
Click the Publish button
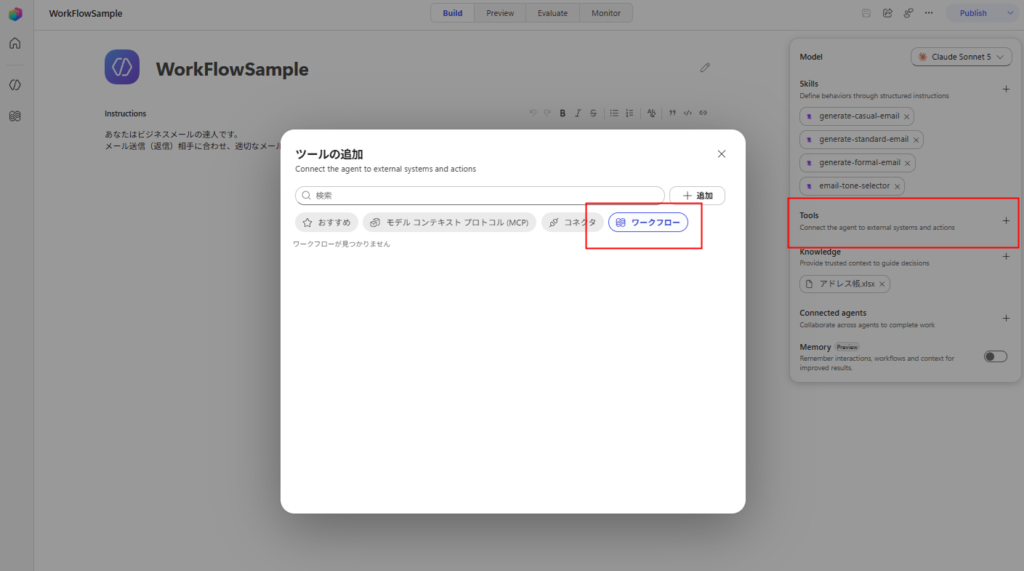point(973,13)
